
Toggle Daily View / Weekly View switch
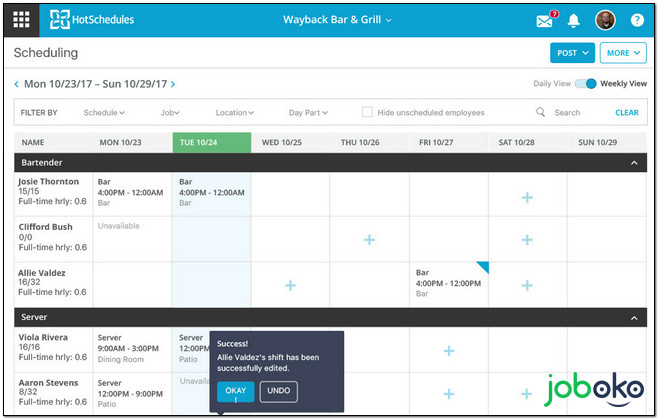click(585, 84)
